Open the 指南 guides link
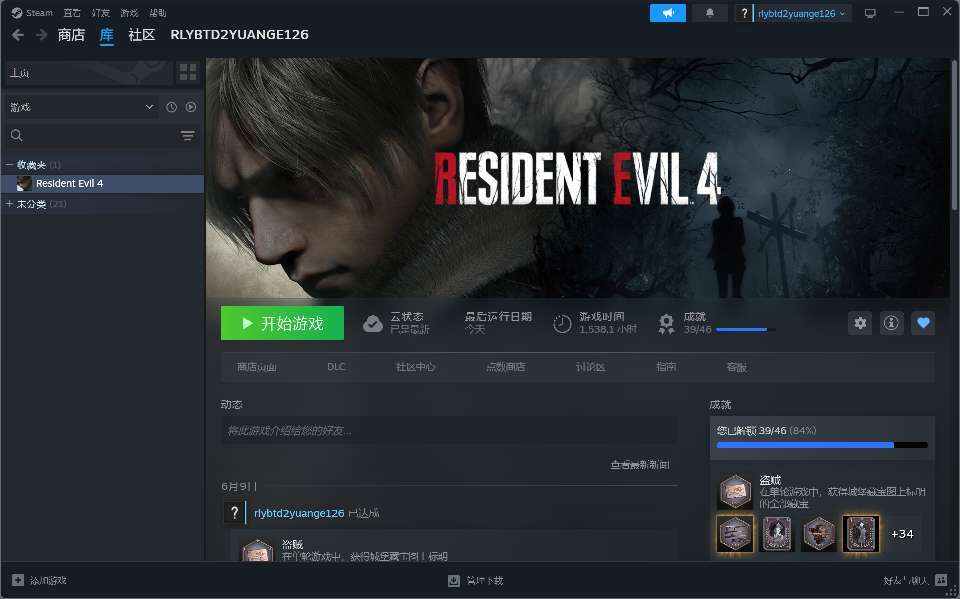This screenshot has width=960, height=599. pyautogui.click(x=666, y=367)
